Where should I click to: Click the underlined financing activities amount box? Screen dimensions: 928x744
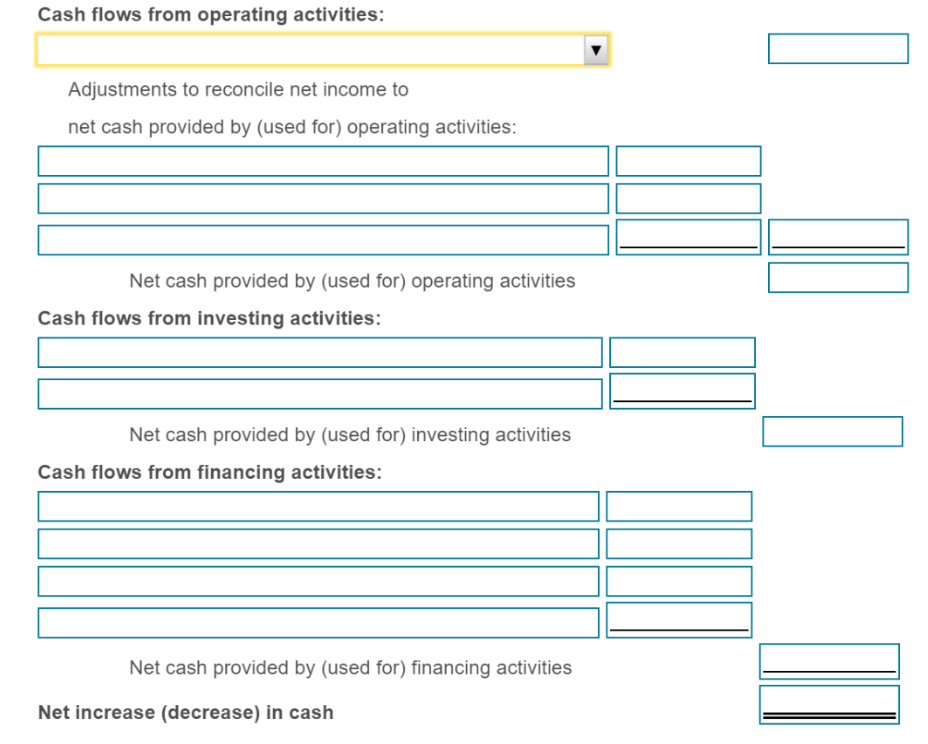pyautogui.click(x=679, y=619)
